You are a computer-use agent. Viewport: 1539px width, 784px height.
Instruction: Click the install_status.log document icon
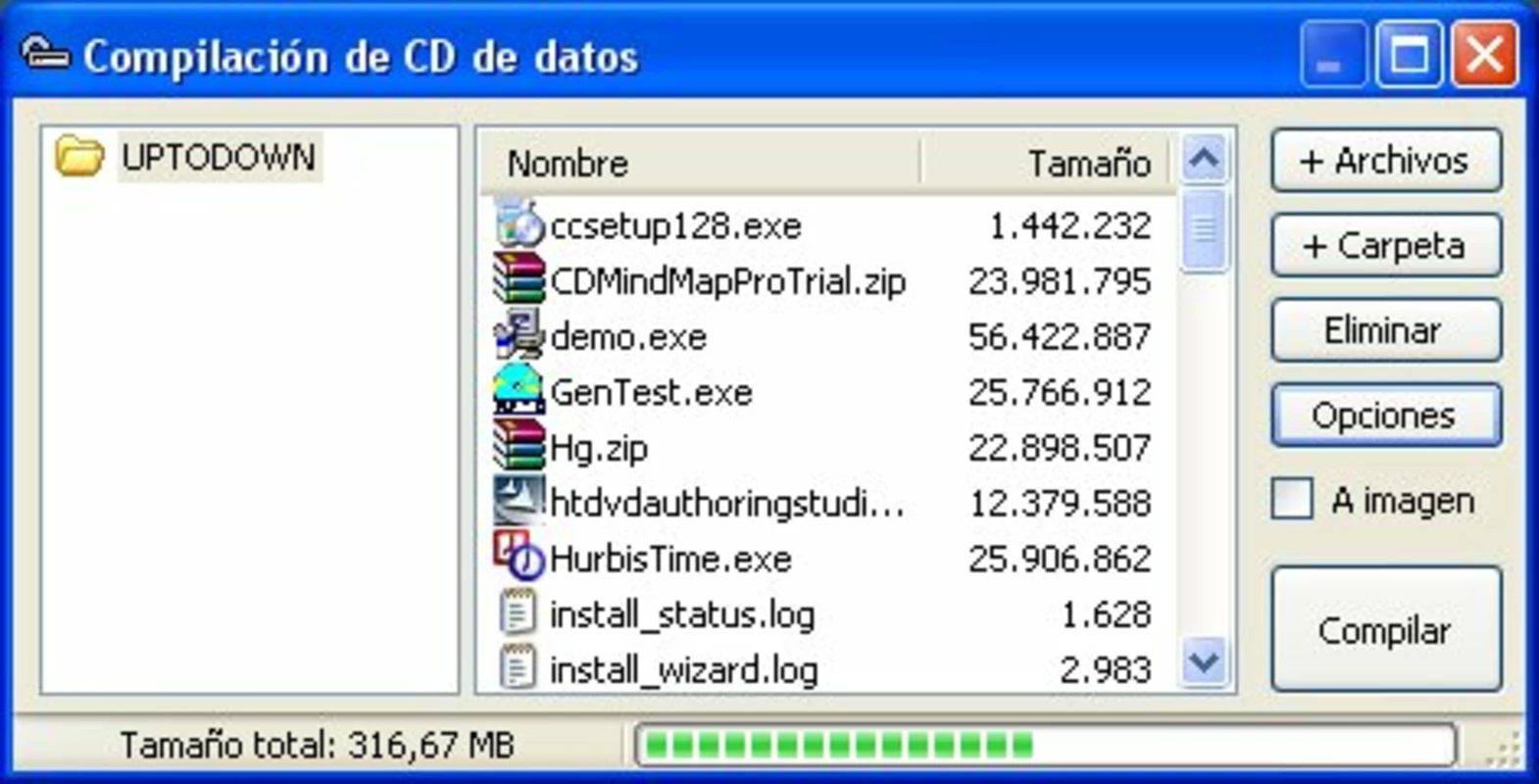coord(519,613)
